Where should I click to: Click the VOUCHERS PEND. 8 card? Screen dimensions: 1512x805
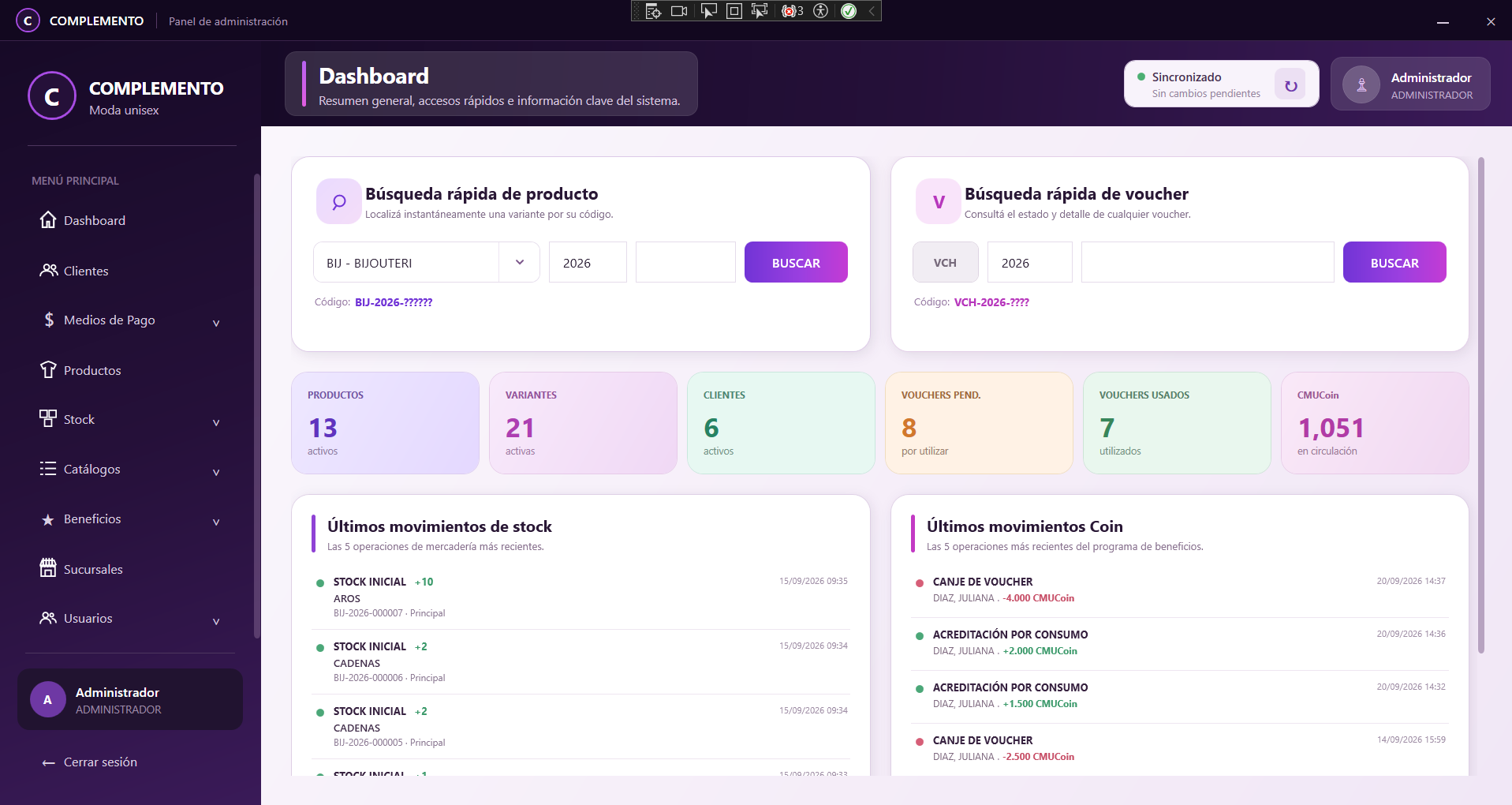979,423
